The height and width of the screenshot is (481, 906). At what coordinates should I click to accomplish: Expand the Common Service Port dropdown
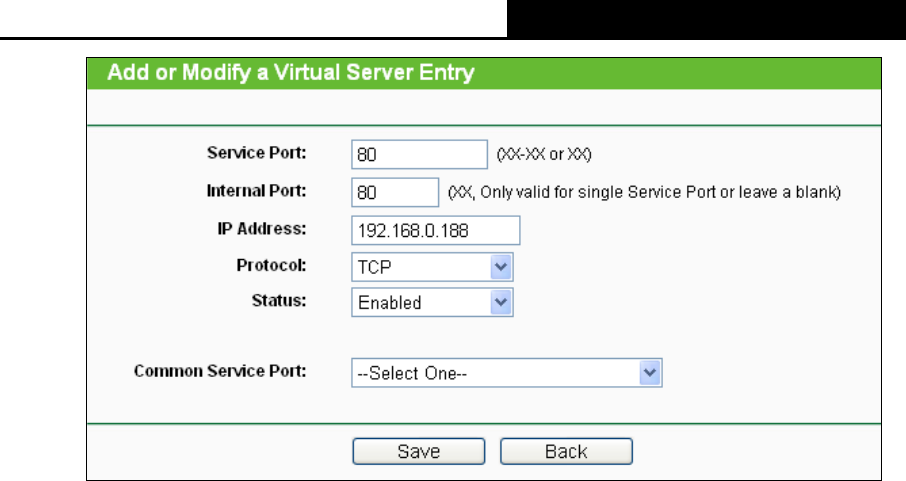click(x=507, y=373)
